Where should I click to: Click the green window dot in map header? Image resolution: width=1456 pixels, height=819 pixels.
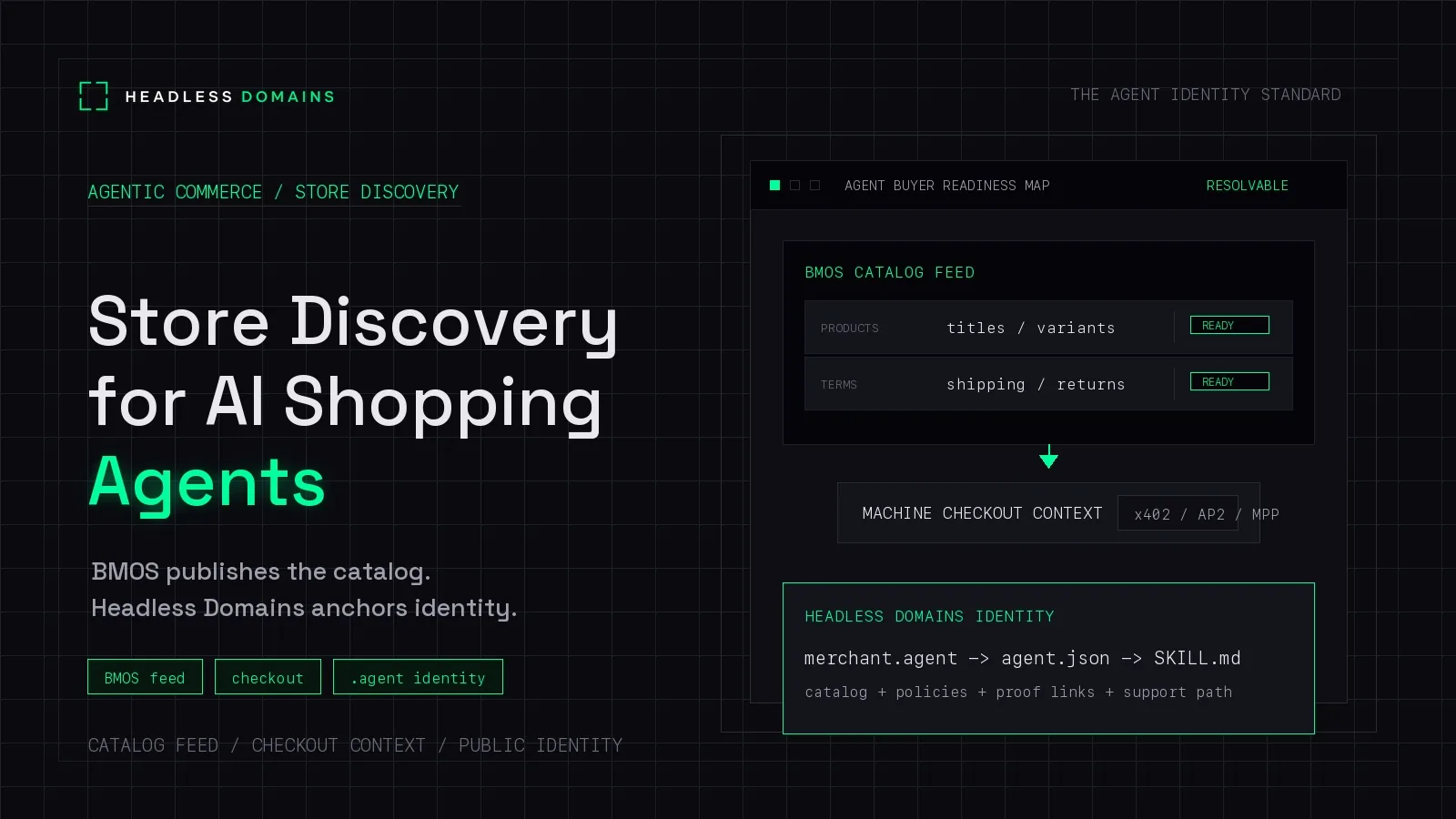click(775, 186)
